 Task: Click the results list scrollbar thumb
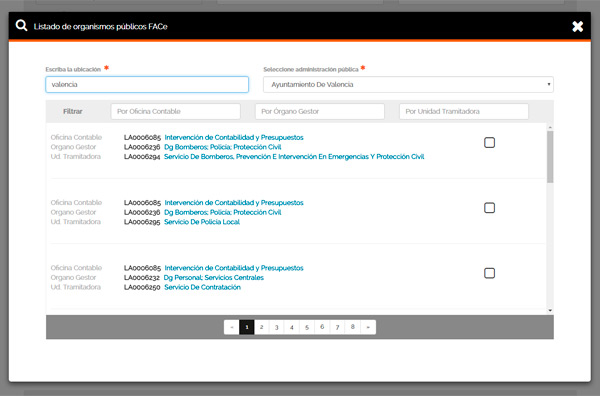[550, 157]
